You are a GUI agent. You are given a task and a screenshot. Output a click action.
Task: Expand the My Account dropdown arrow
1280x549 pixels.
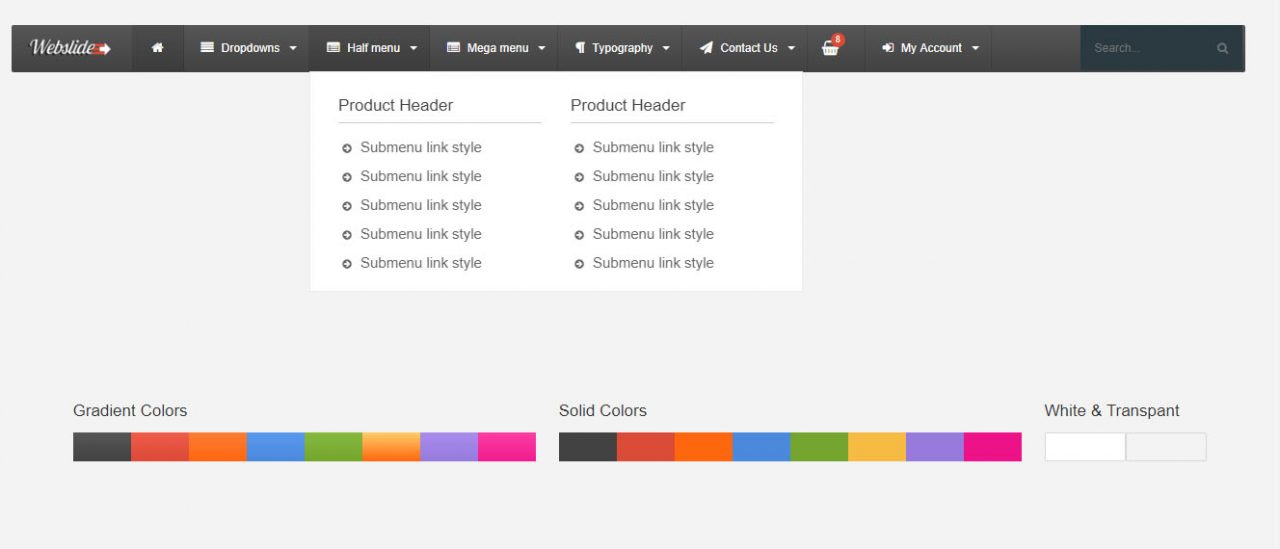point(975,48)
